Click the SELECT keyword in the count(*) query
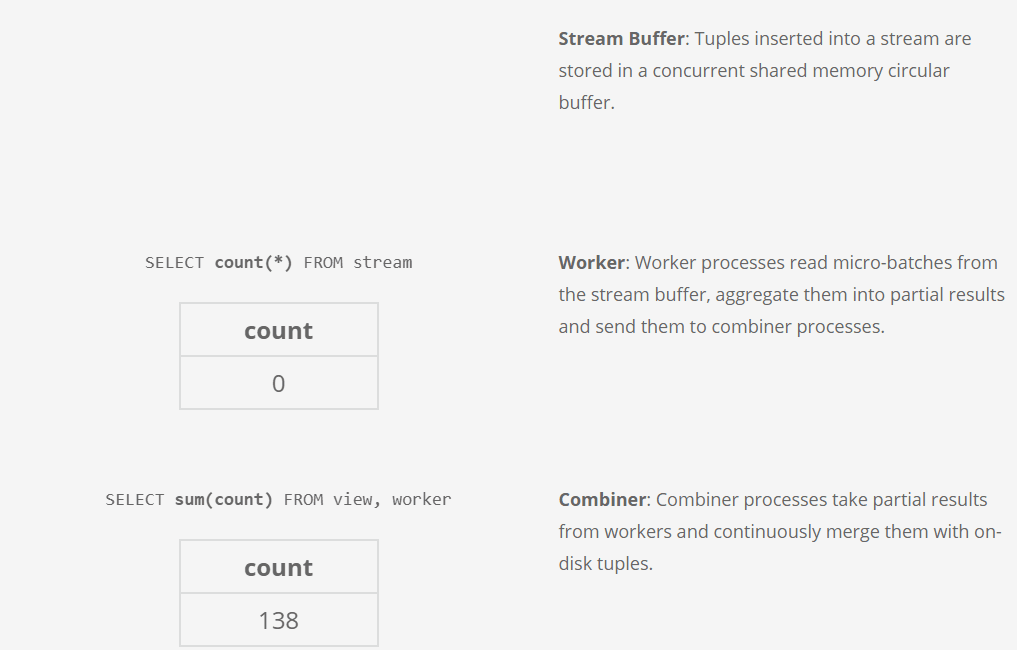This screenshot has width=1017, height=650. point(175,263)
